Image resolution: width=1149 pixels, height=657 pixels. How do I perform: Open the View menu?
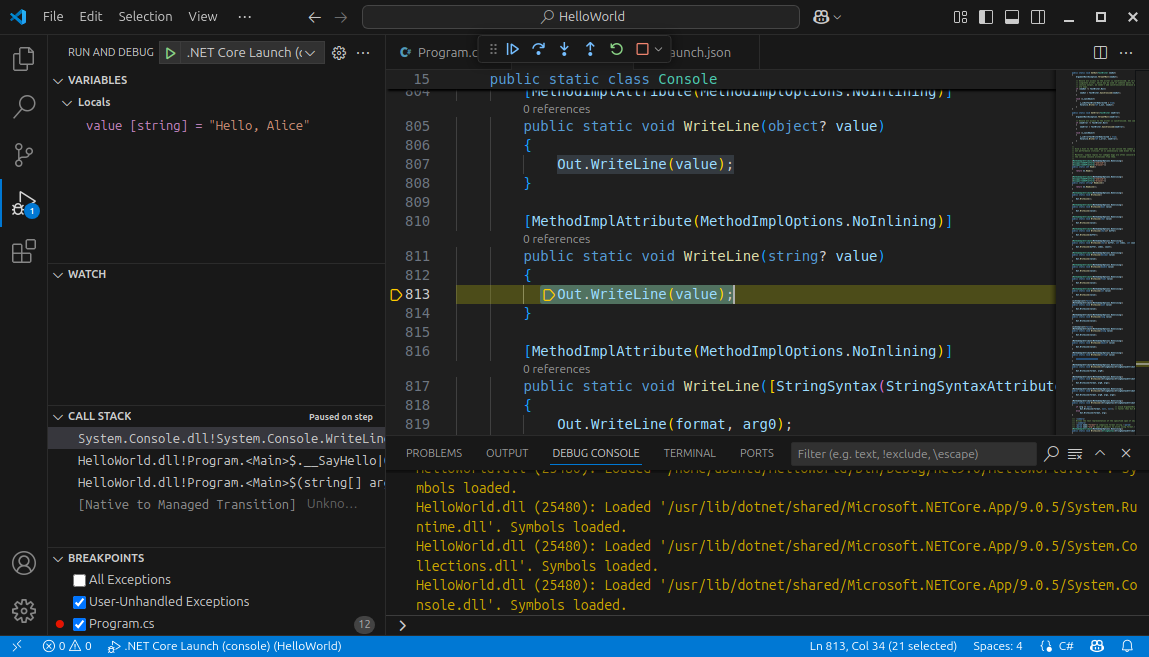202,16
